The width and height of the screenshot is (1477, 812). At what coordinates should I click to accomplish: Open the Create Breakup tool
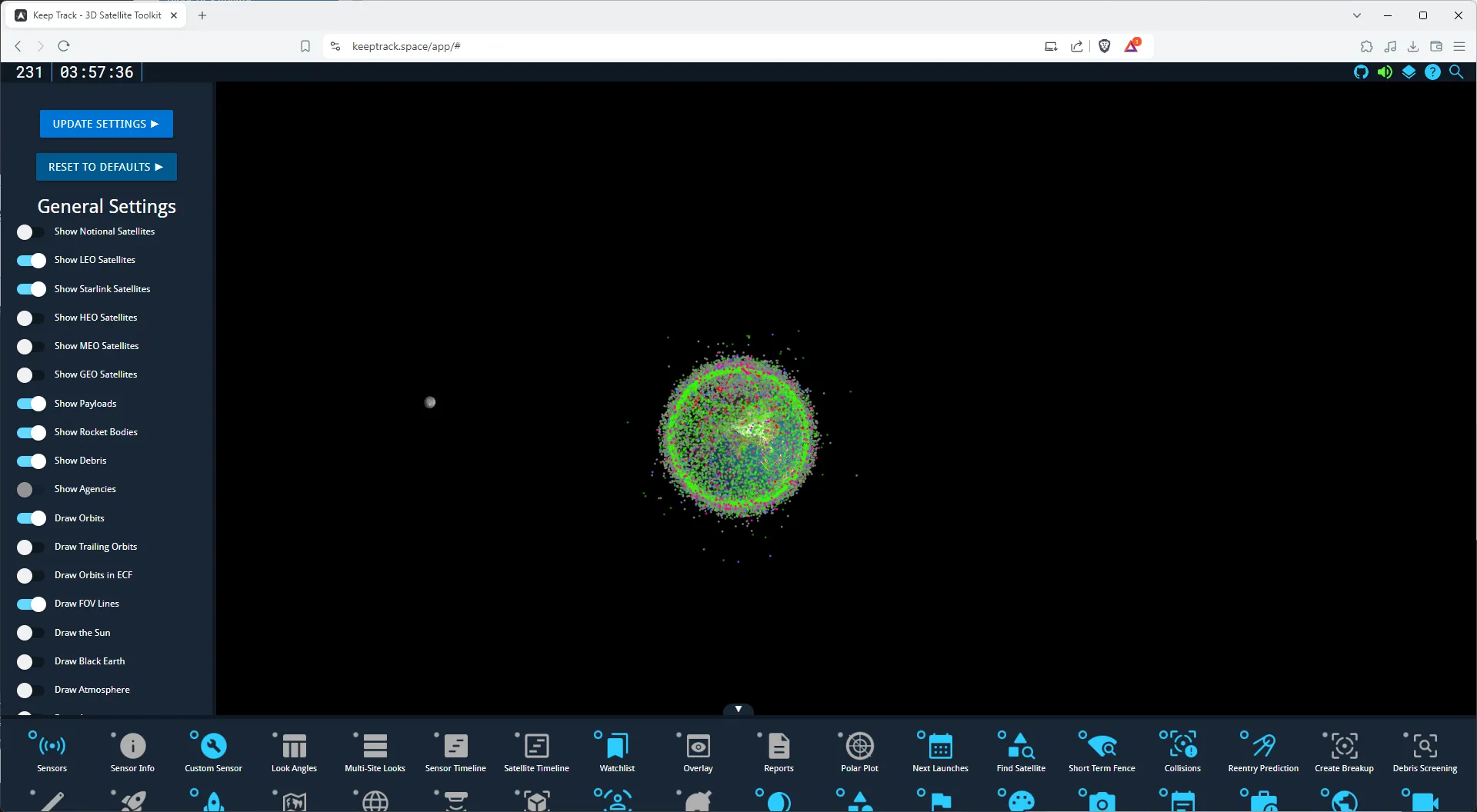[x=1344, y=751]
